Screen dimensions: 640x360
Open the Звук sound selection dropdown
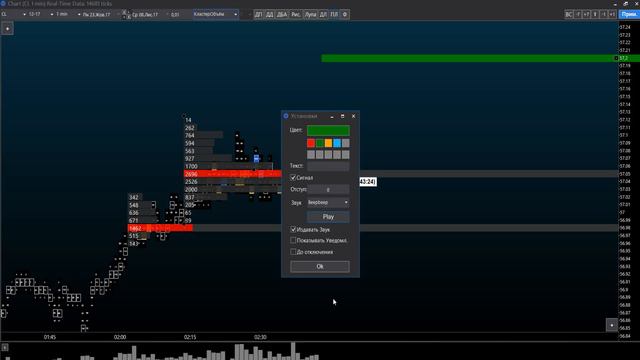(x=328, y=202)
